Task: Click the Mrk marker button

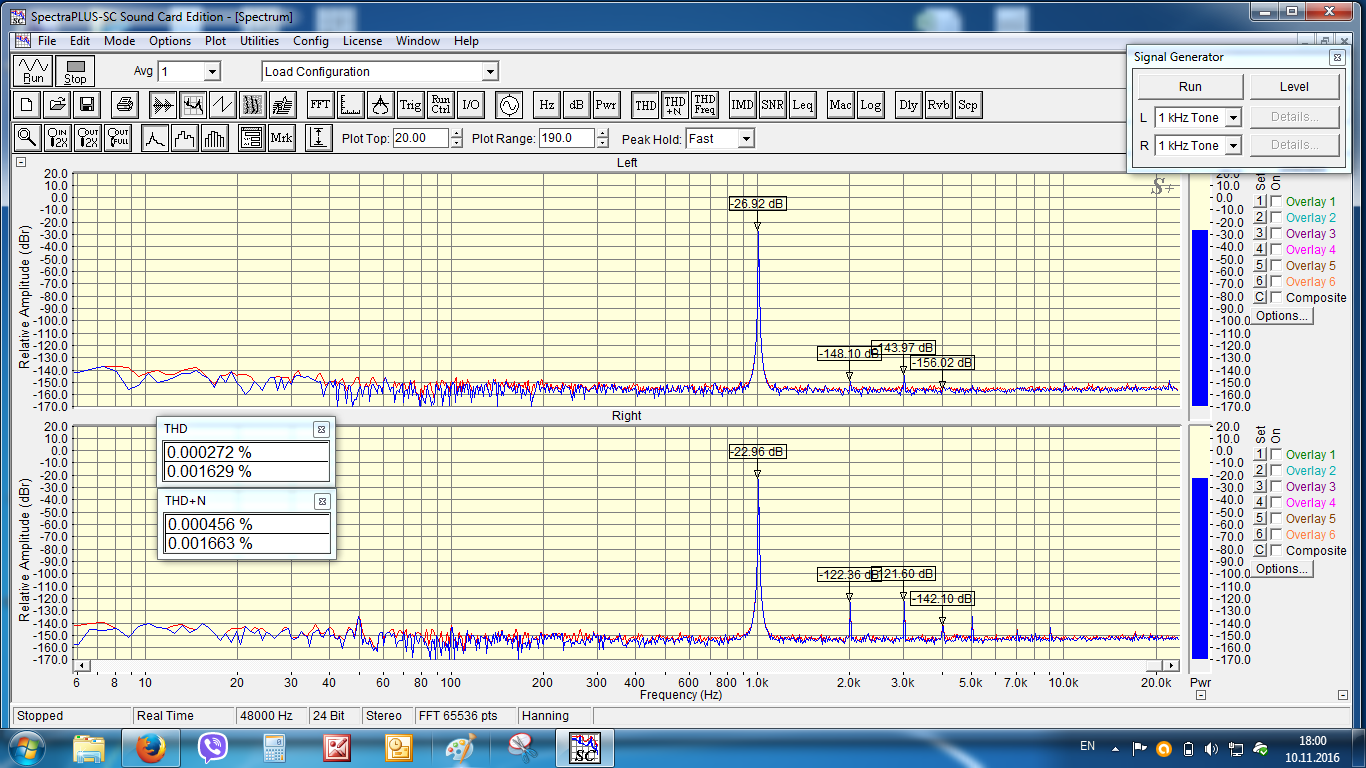Action: [281, 138]
